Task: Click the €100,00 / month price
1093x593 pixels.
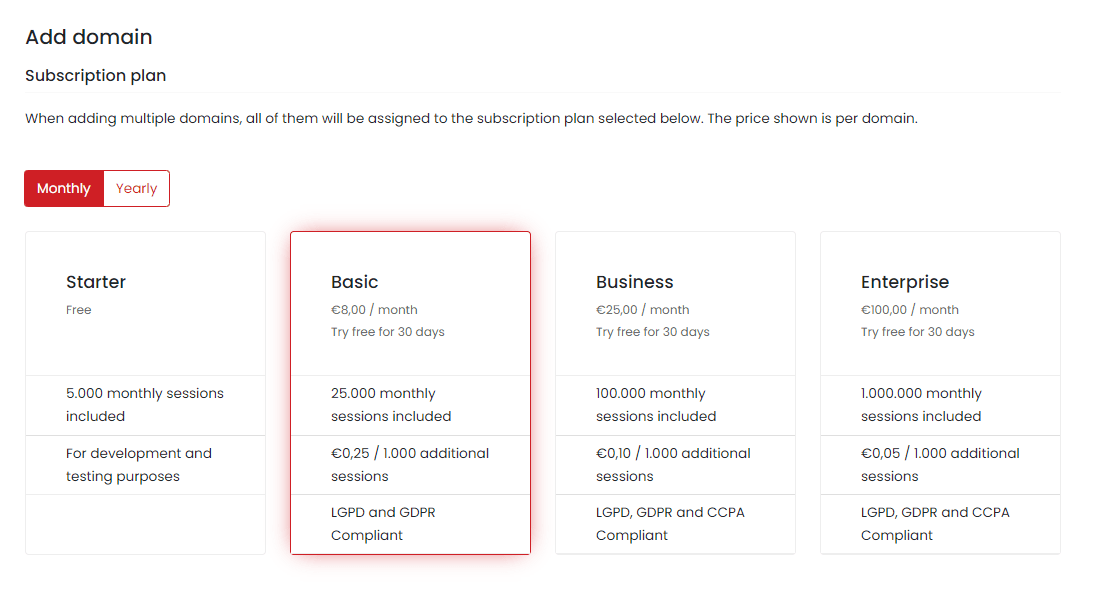Action: pyautogui.click(x=910, y=310)
